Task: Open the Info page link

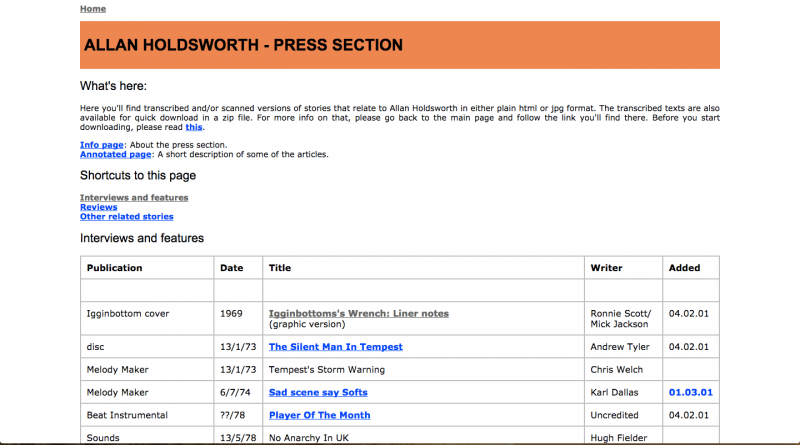Action: (102, 145)
